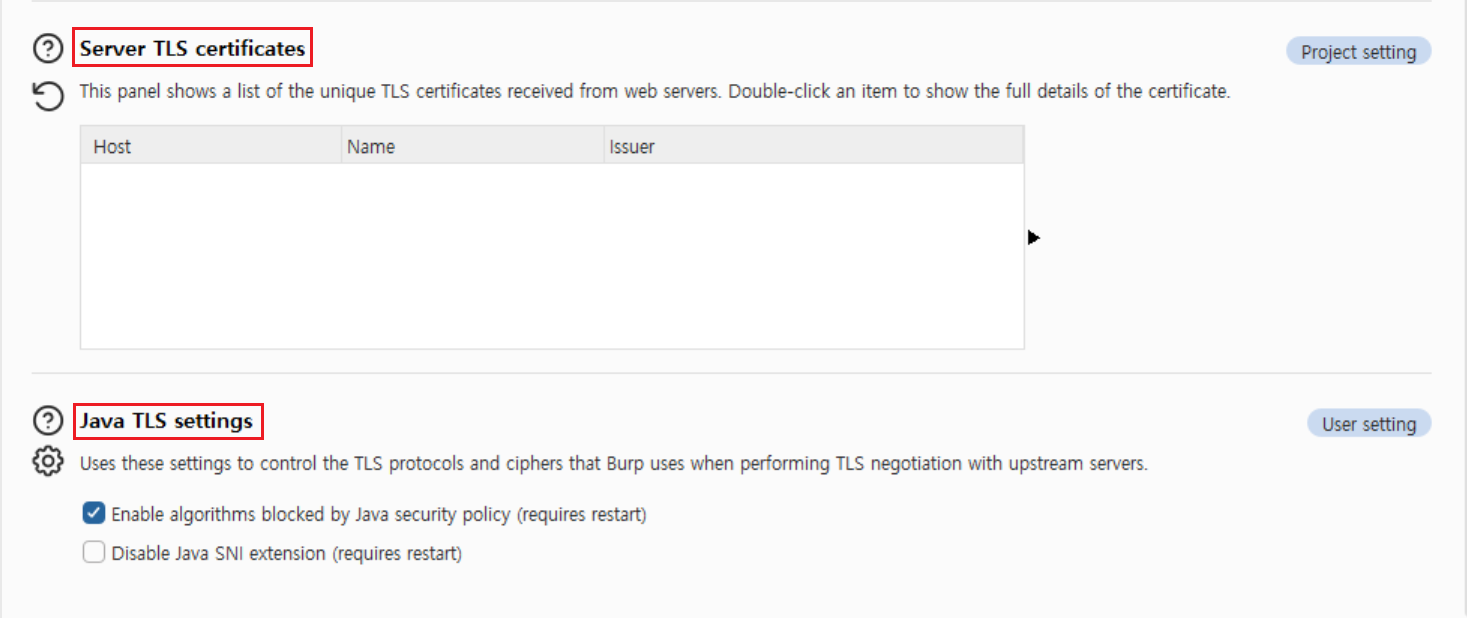Click the Java TLS negotiation description text
This screenshot has height=618, width=1467.
[x=613, y=464]
